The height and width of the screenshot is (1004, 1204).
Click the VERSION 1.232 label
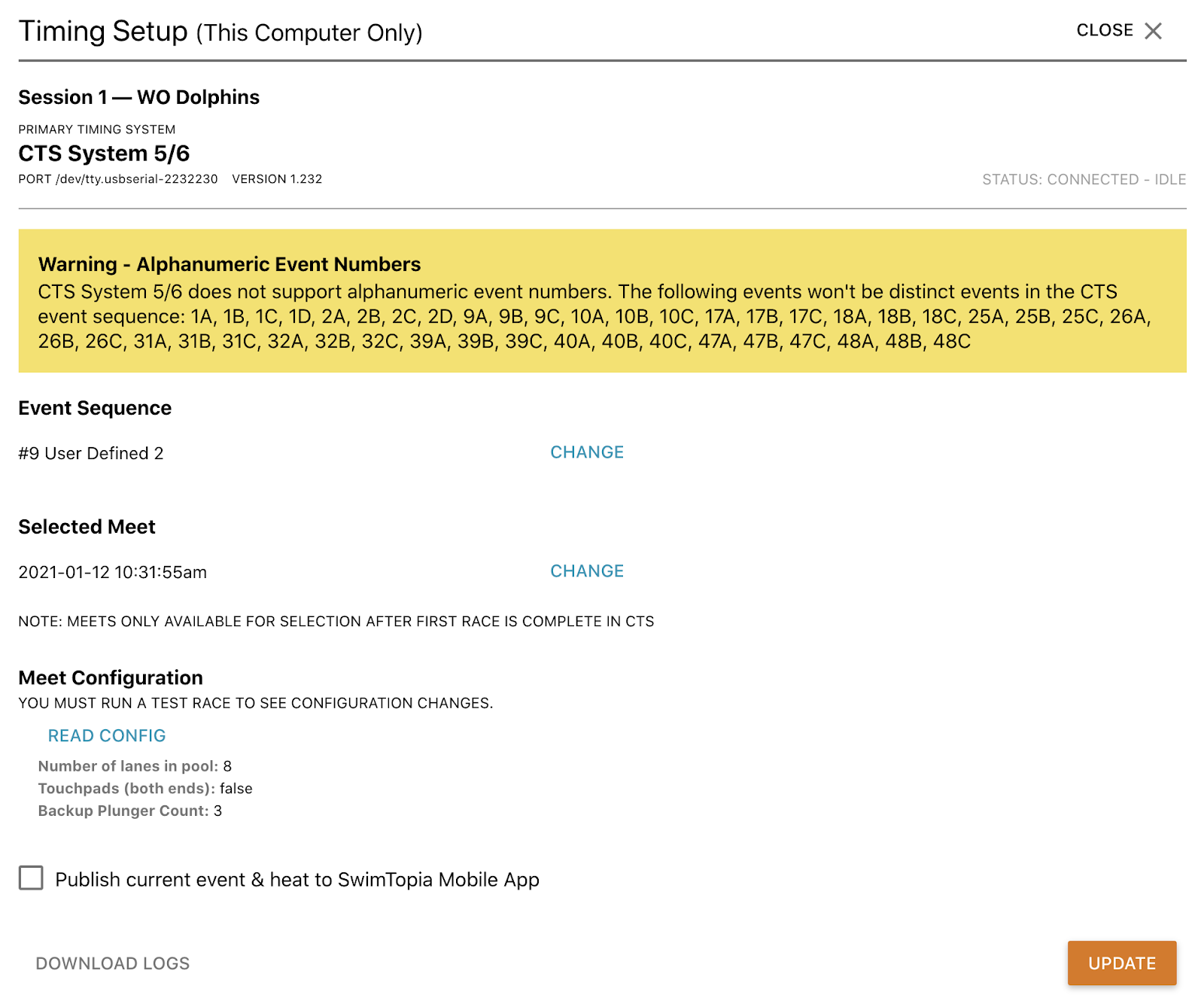(277, 179)
